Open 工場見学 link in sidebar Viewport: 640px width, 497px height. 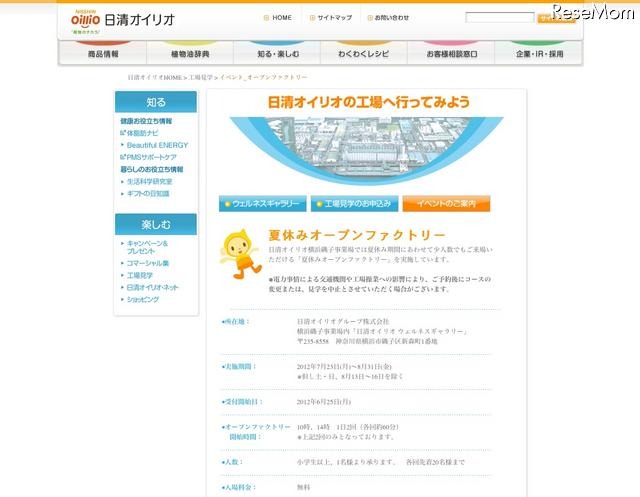(139, 275)
